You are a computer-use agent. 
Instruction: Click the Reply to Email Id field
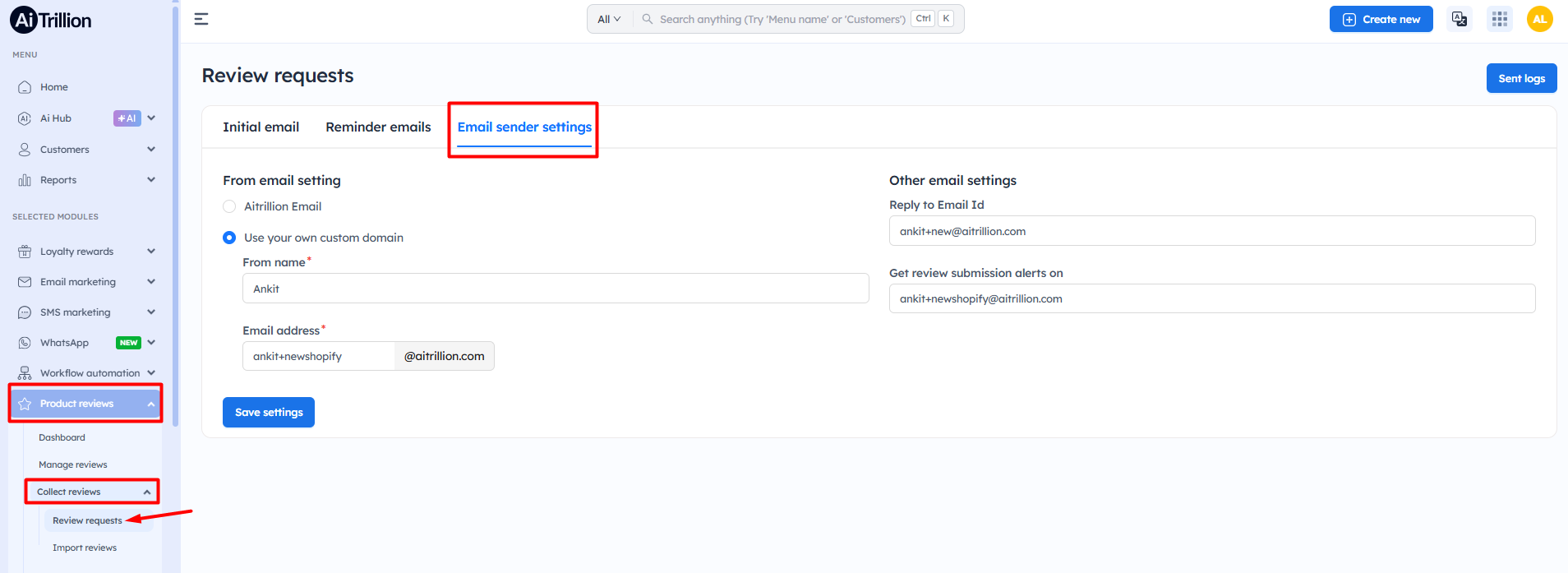coord(1211,231)
